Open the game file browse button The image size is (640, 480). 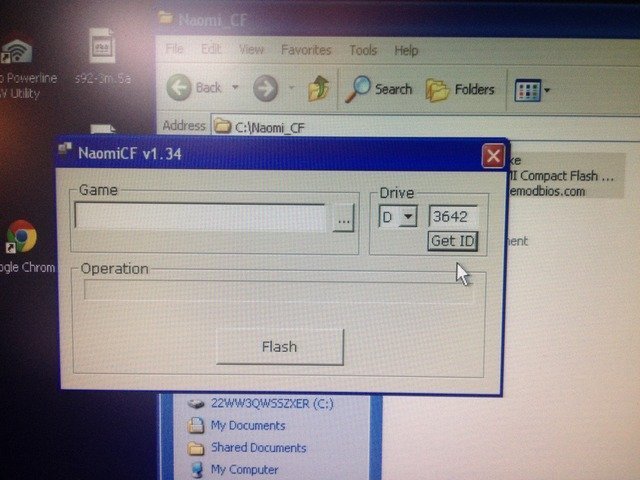343,218
